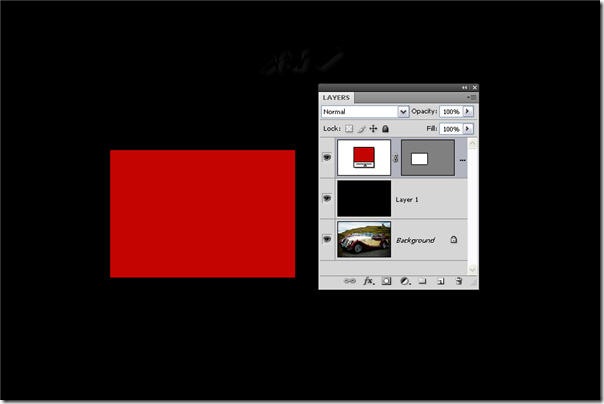Open the fx layer style menu
The height and width of the screenshot is (404, 604).
click(368, 281)
